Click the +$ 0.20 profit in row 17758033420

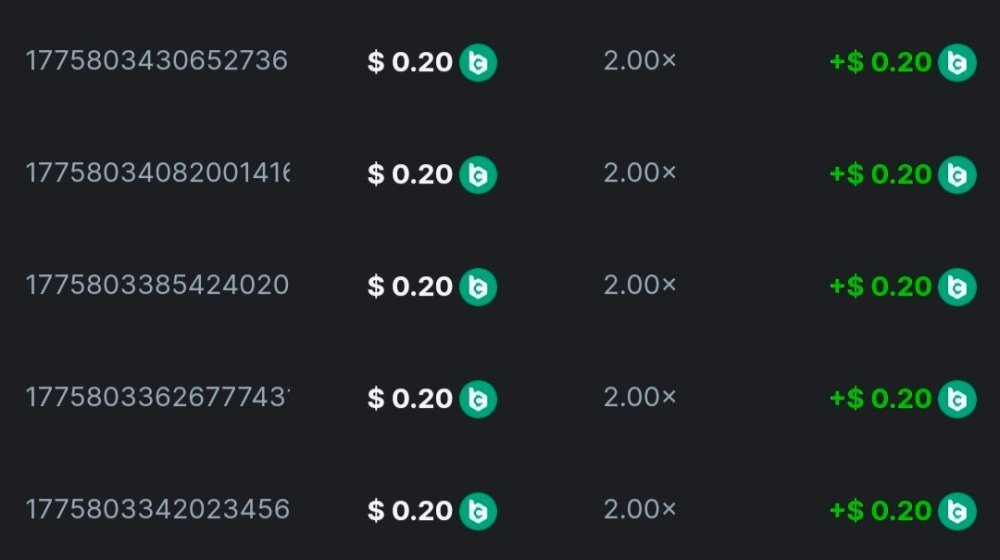click(881, 511)
